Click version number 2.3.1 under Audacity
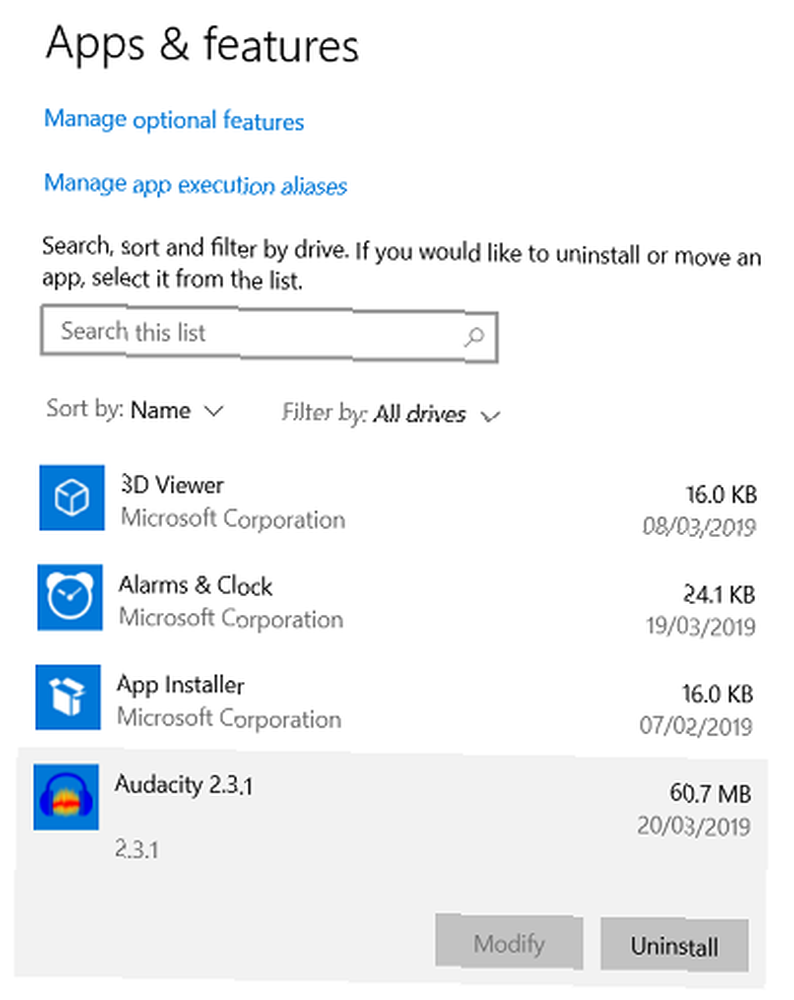The height and width of the screenshot is (1000, 794). 136,849
